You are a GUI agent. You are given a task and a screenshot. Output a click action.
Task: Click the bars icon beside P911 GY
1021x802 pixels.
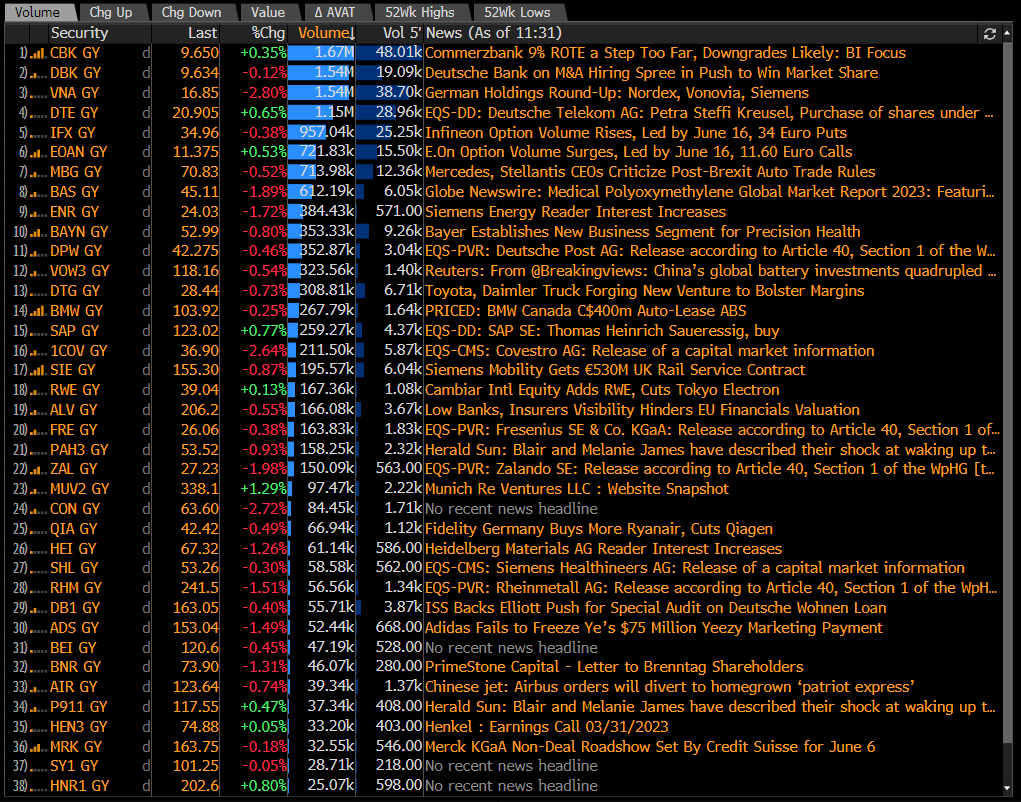click(38, 708)
